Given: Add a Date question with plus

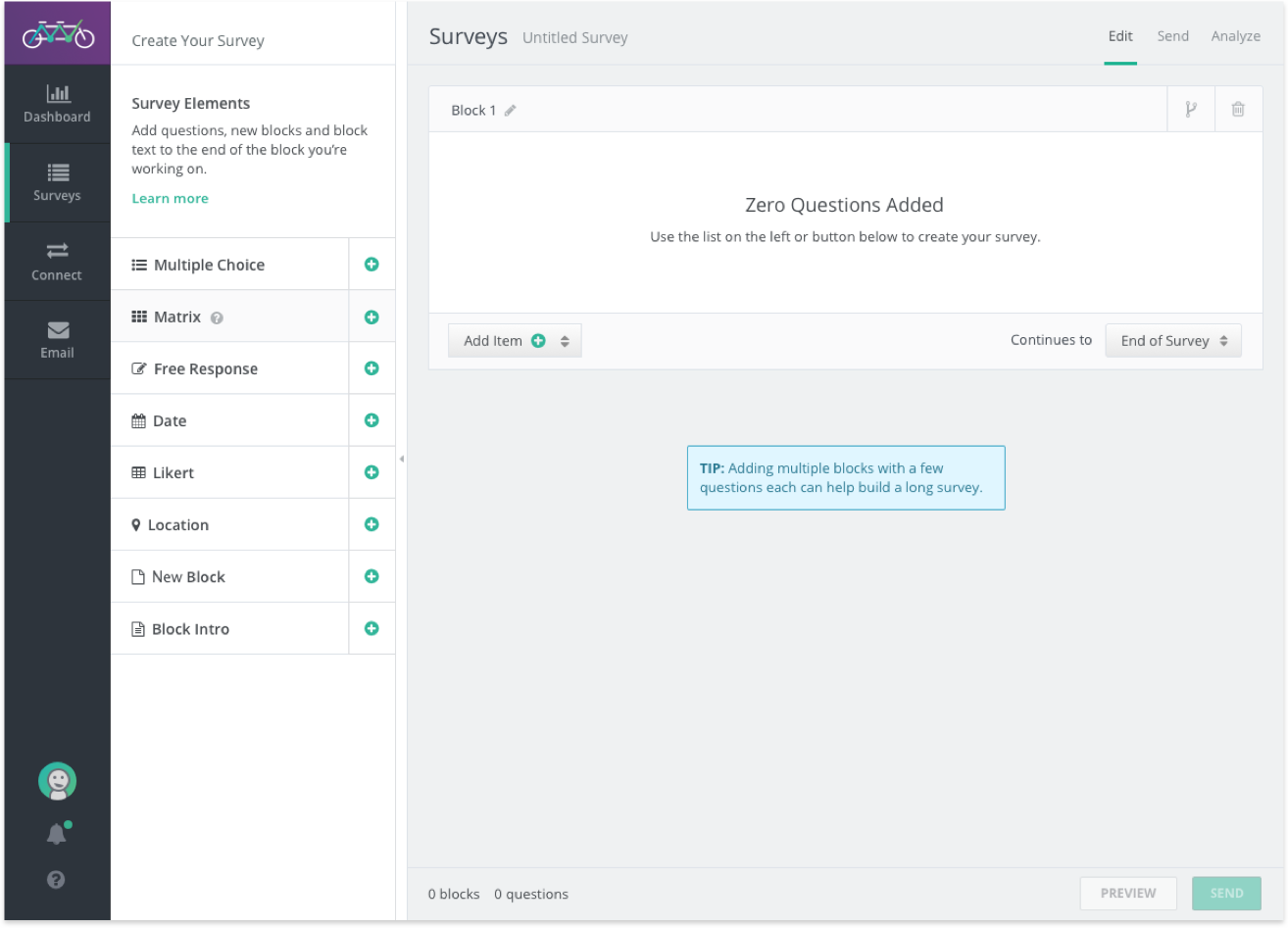Looking at the screenshot, I should [372, 420].
